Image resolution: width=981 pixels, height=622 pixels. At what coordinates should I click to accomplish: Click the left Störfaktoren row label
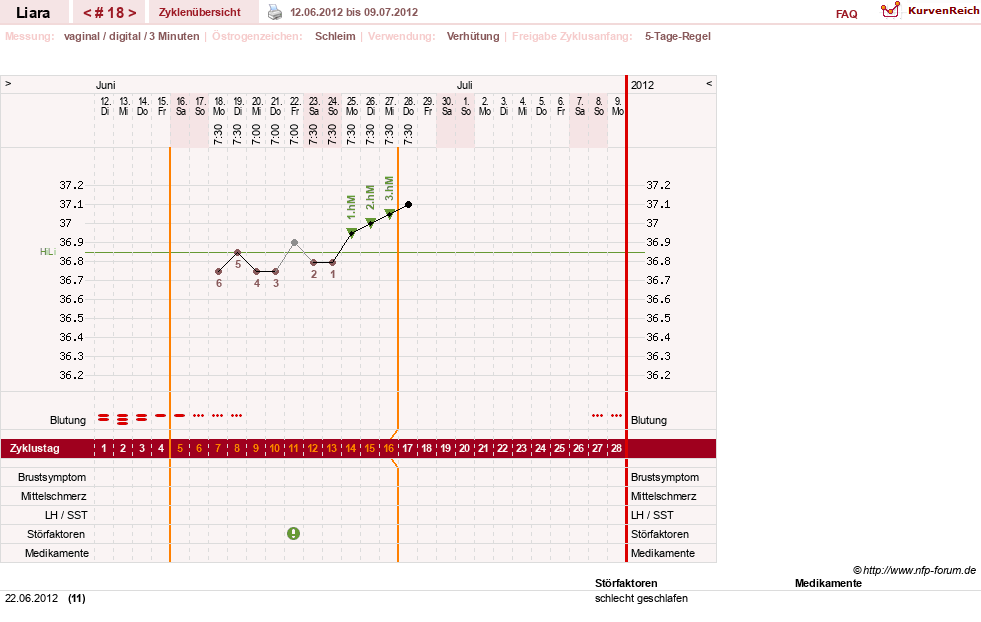pos(56,534)
